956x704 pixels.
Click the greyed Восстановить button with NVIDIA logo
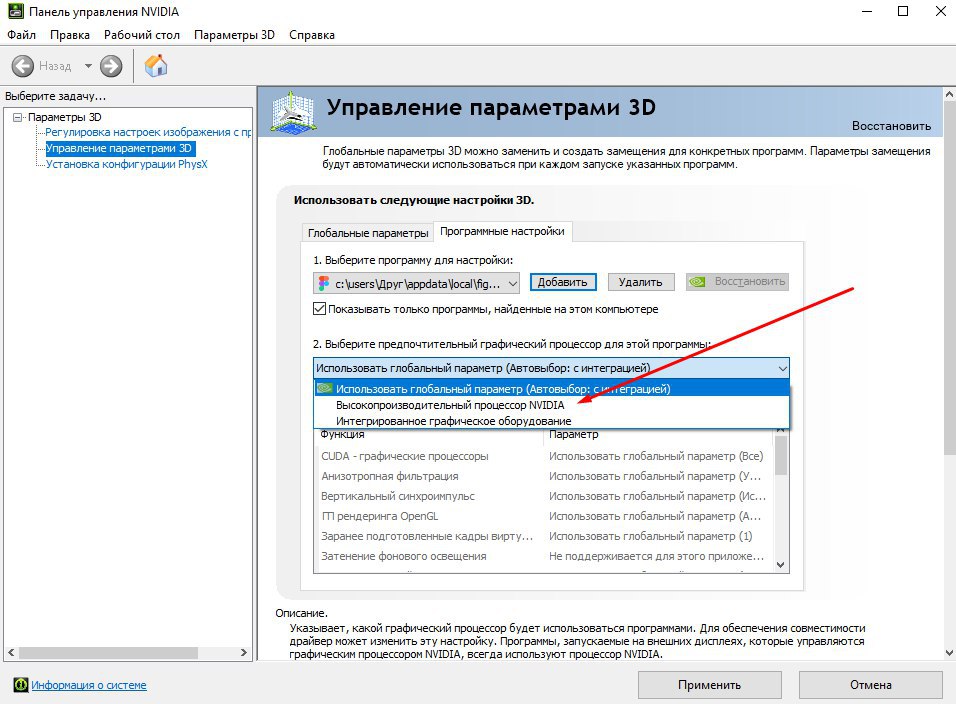tap(737, 282)
